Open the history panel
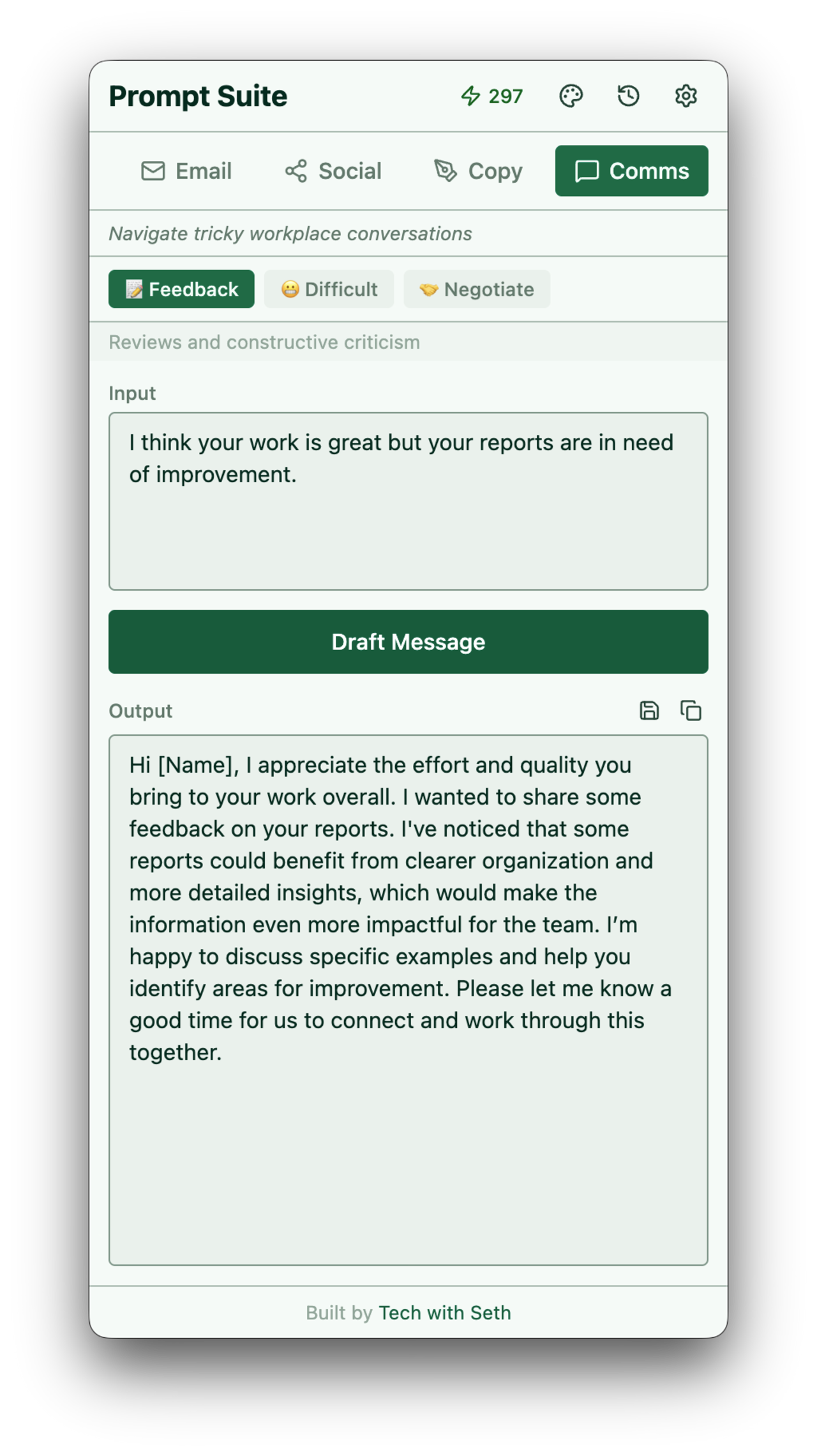817x1456 pixels. tap(628, 96)
